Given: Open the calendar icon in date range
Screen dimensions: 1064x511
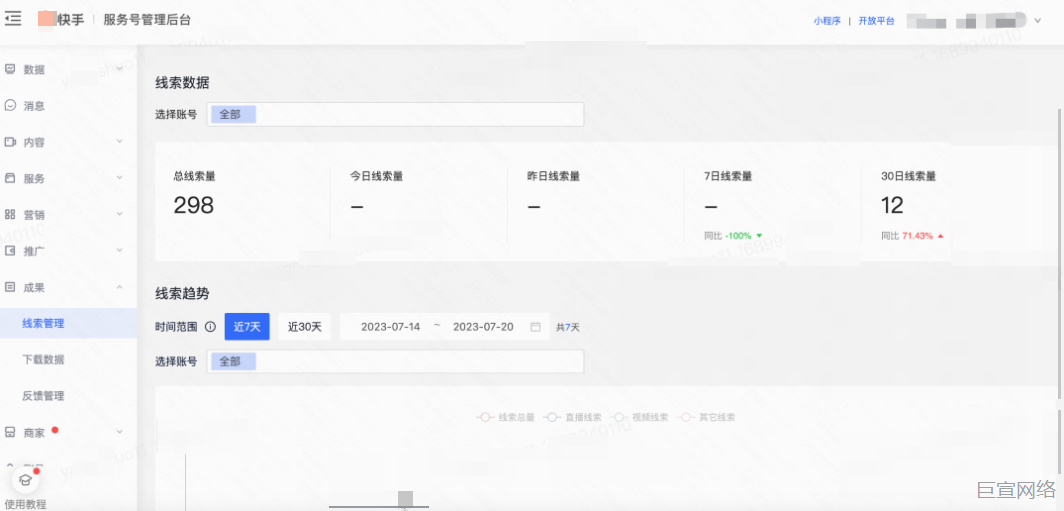Looking at the screenshot, I should [x=535, y=326].
